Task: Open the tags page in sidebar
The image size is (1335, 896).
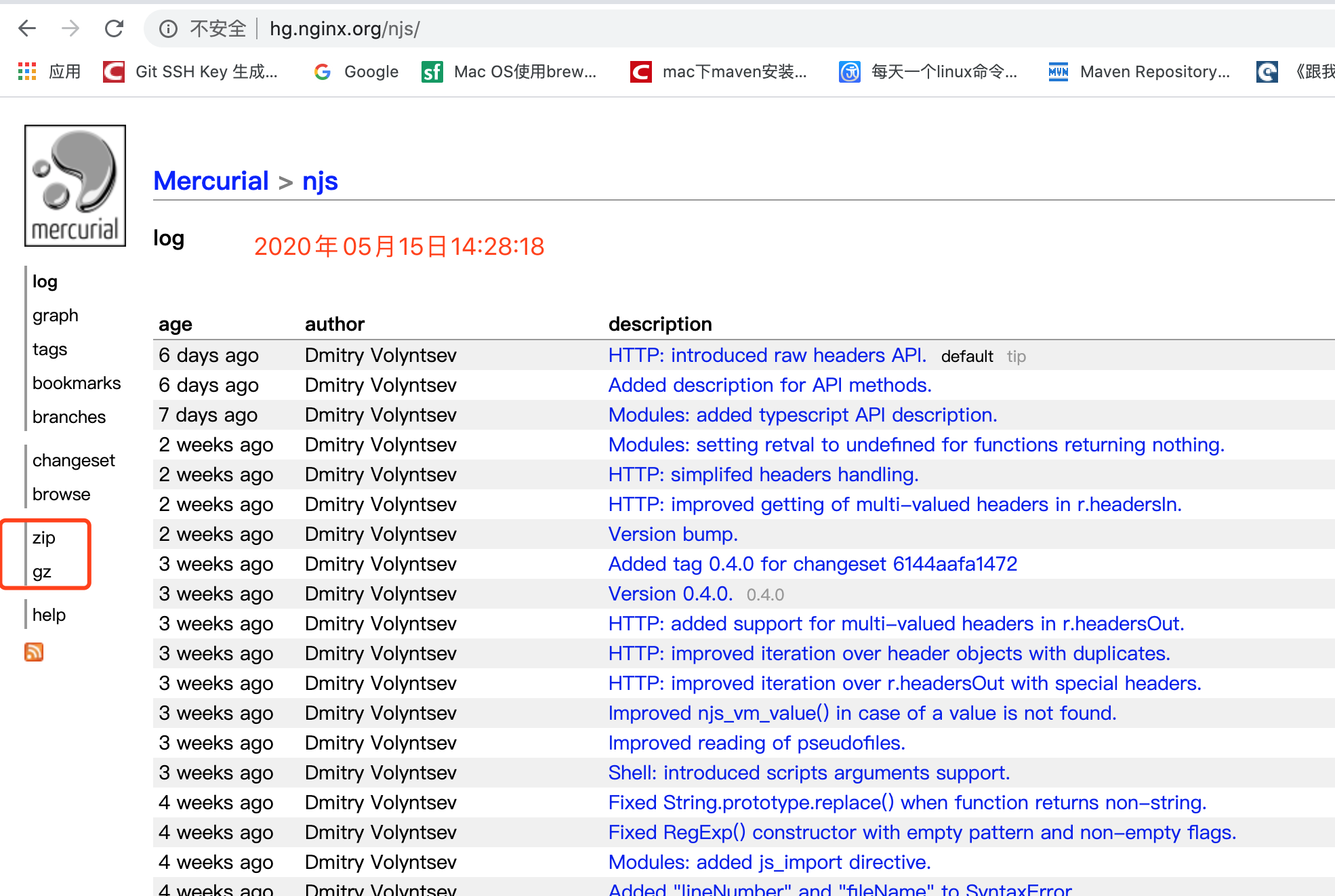Action: (49, 349)
